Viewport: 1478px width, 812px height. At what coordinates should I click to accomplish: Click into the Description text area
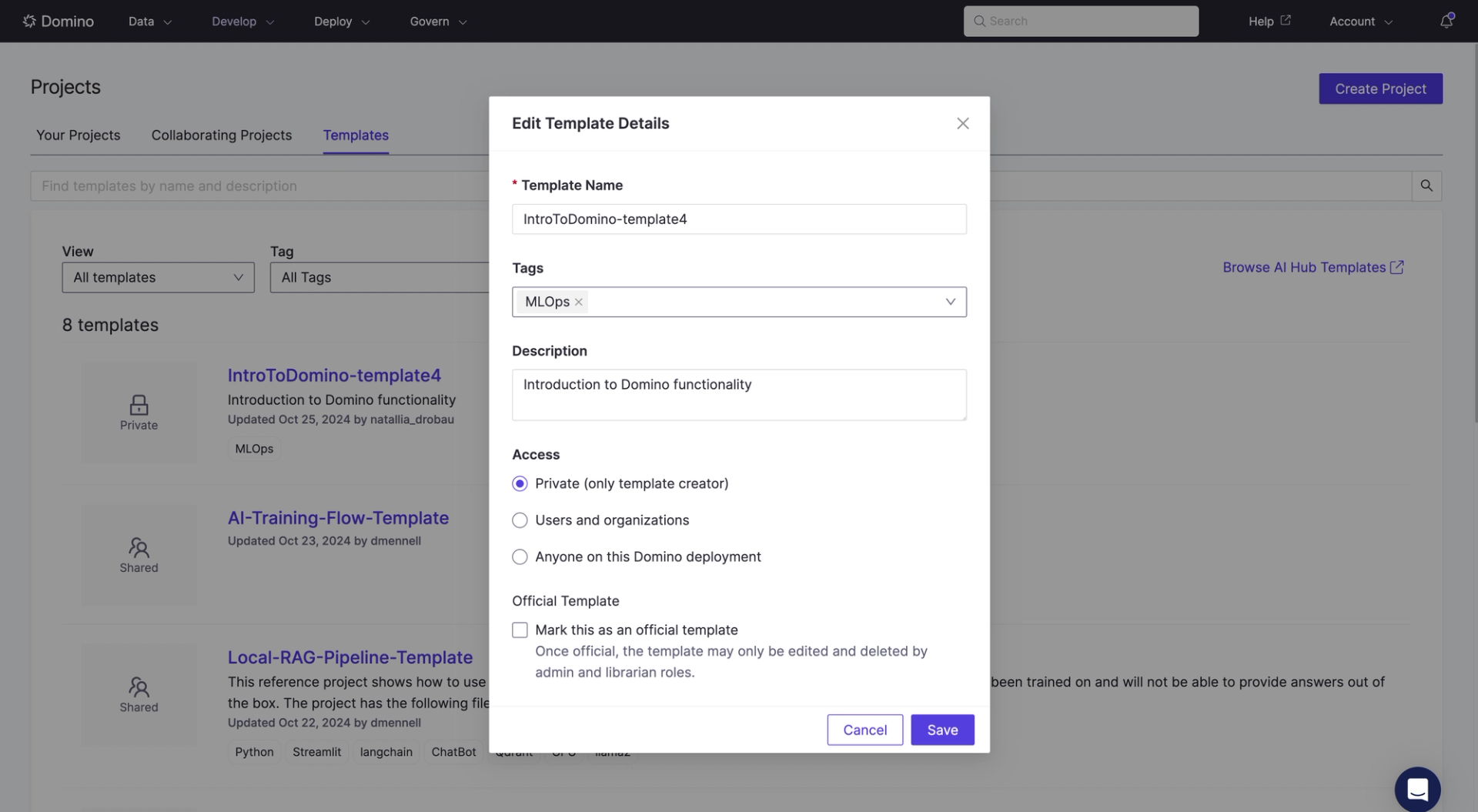pyautogui.click(x=739, y=395)
